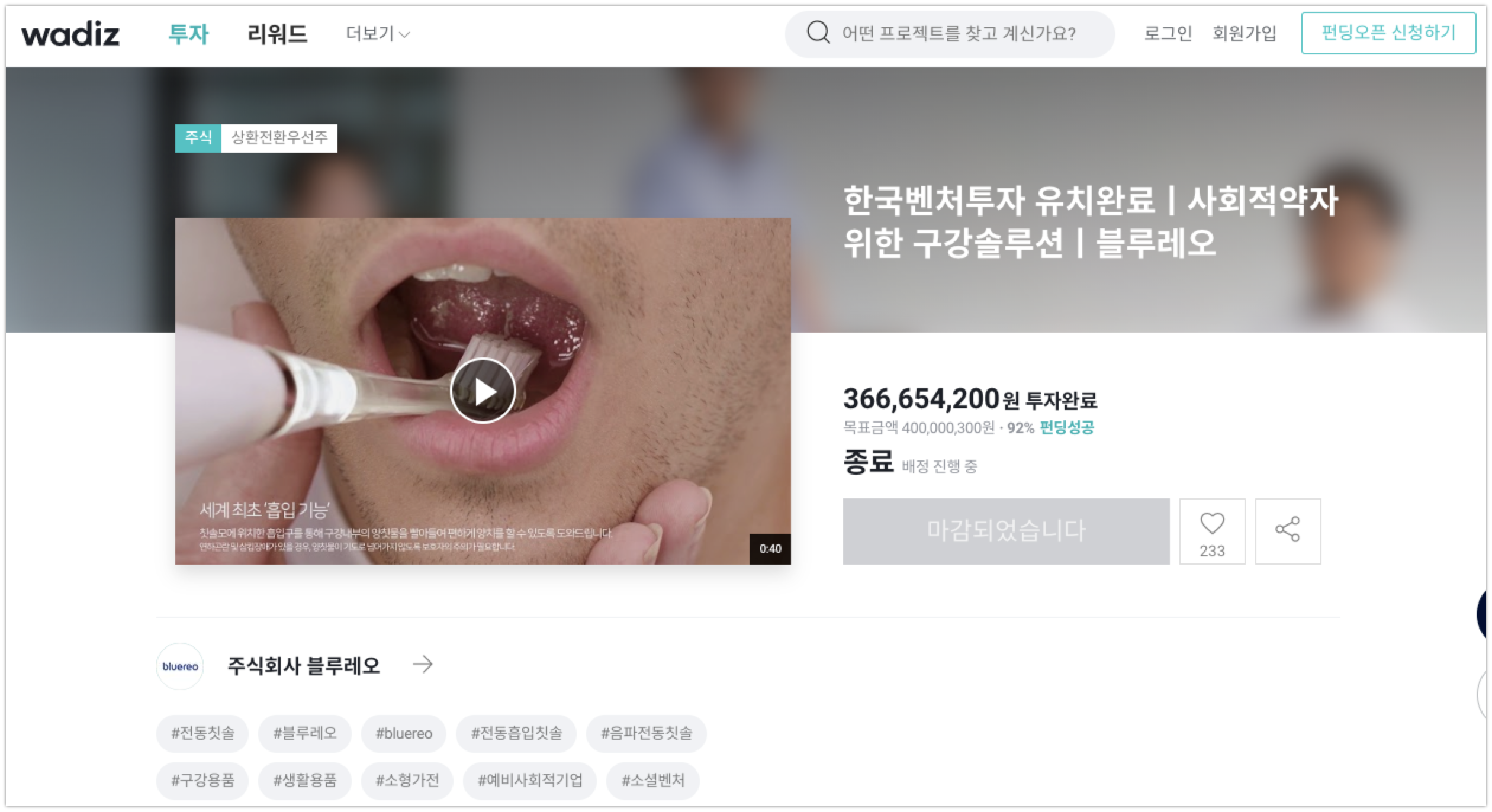The image size is (1492, 812).
Task: Select the #소셜벤처 tag
Action: (x=653, y=781)
